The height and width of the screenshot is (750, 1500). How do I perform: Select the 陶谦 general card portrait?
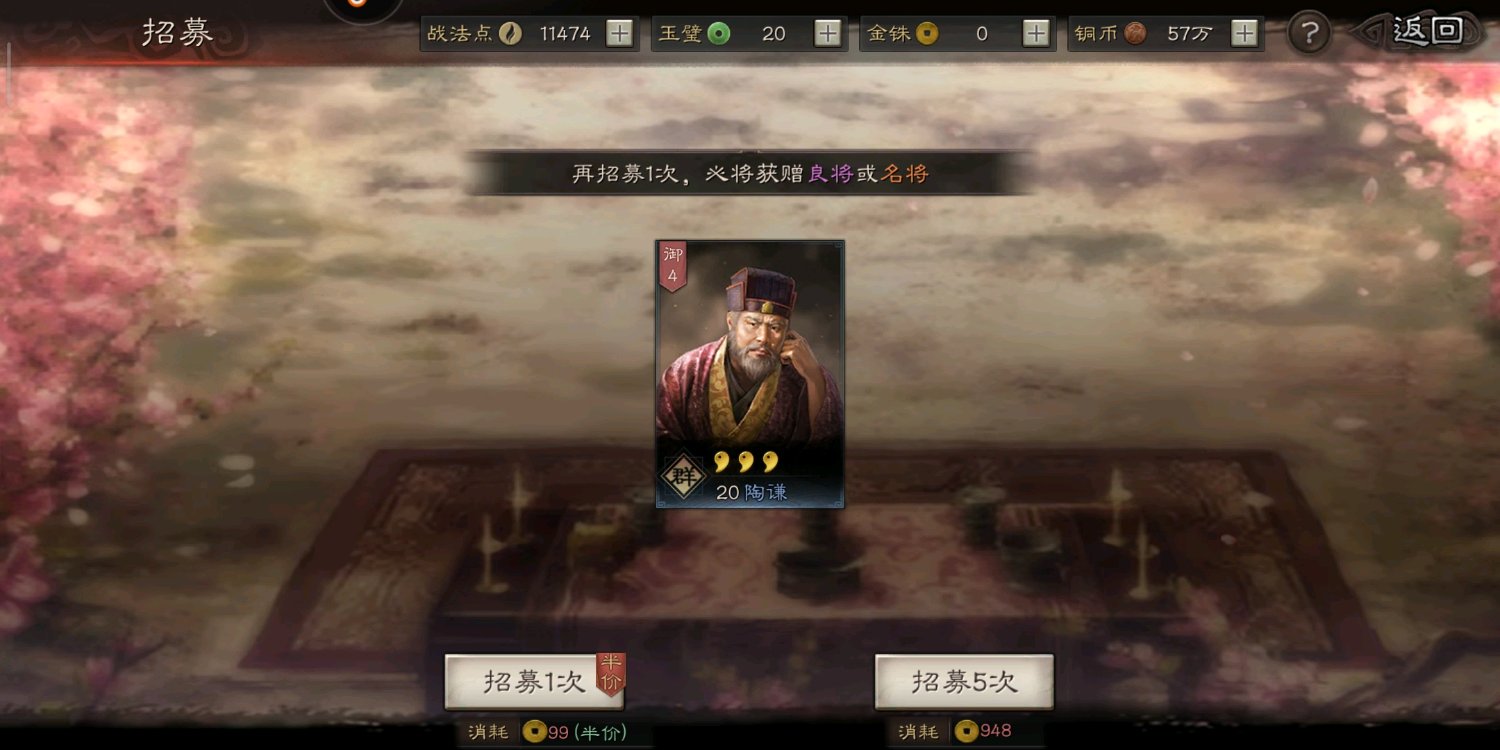(750, 373)
